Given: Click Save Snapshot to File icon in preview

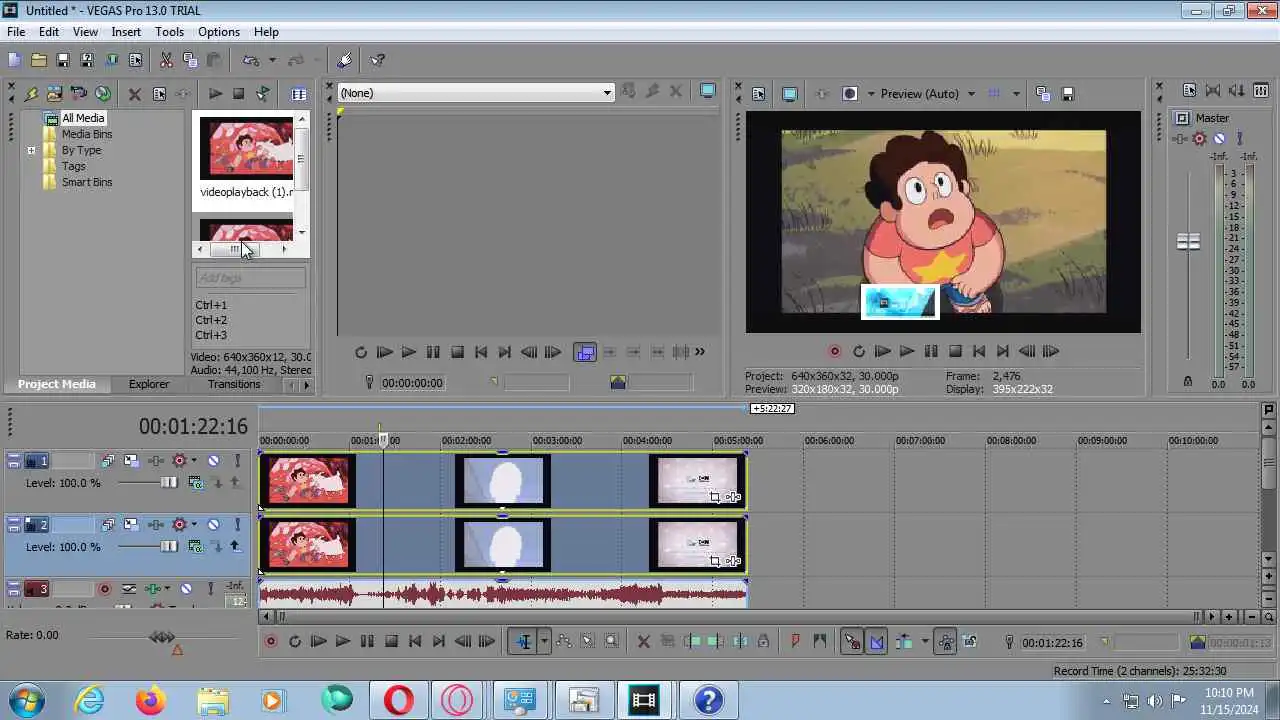Looking at the screenshot, I should 1067,94.
